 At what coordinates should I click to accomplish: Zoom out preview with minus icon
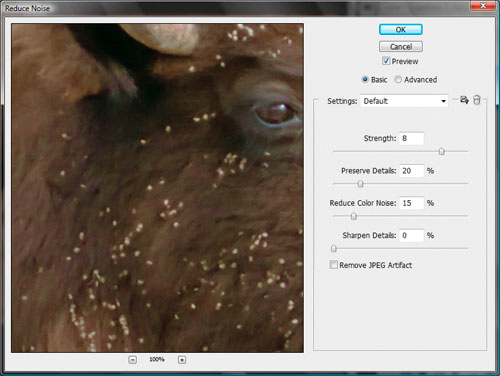133,360
